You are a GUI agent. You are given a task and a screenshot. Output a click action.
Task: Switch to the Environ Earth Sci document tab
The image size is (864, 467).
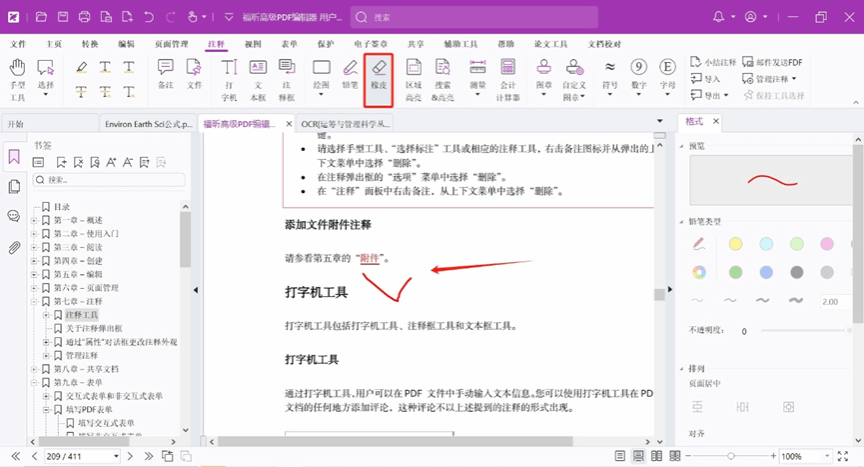click(x=146, y=124)
